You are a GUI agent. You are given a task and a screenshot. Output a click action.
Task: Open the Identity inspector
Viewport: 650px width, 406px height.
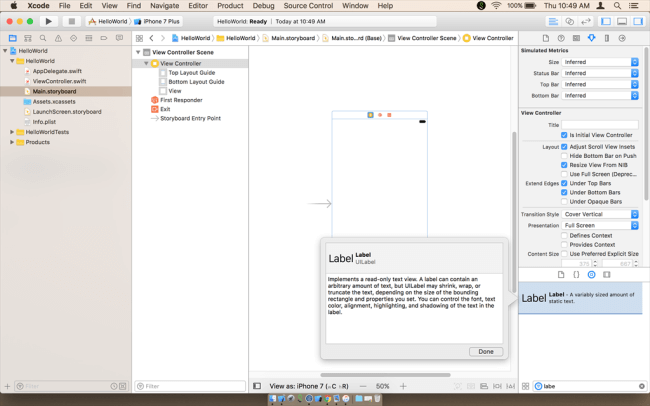pyautogui.click(x=576, y=38)
